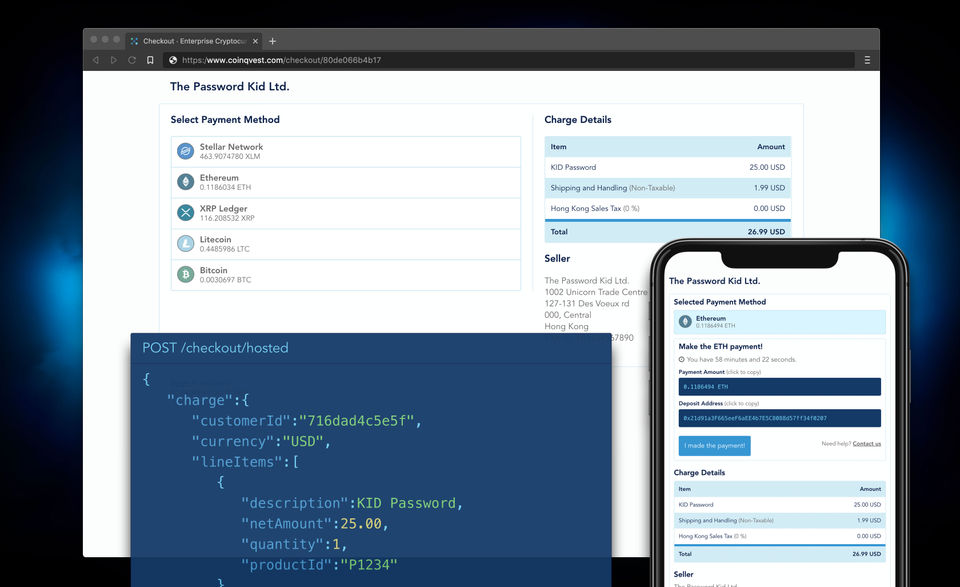960x587 pixels.
Task: Click the "26.99 USD" total in browser
Action: pos(766,232)
